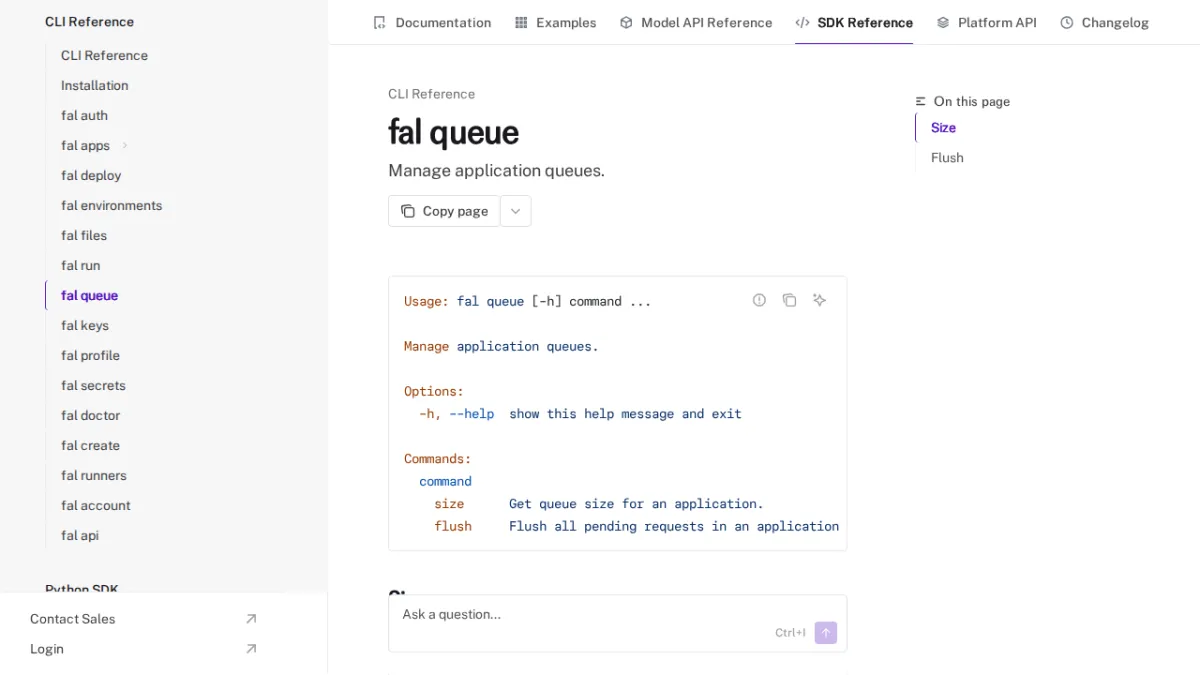Open the Model API Reference tab
Screen dimensions: 1200x675
pyautogui.click(x=696, y=22)
